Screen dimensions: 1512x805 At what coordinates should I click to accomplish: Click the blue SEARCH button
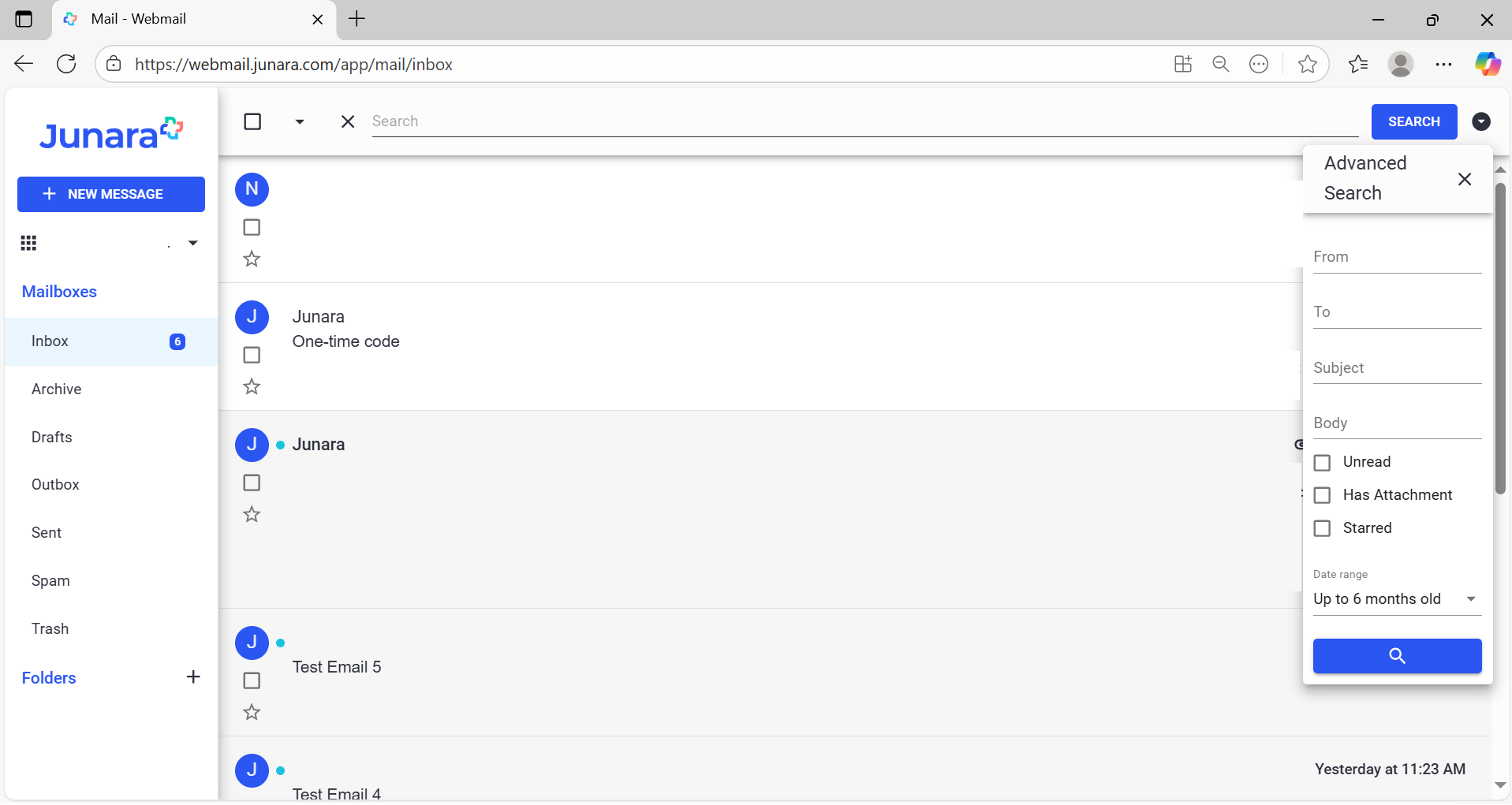pos(1413,121)
